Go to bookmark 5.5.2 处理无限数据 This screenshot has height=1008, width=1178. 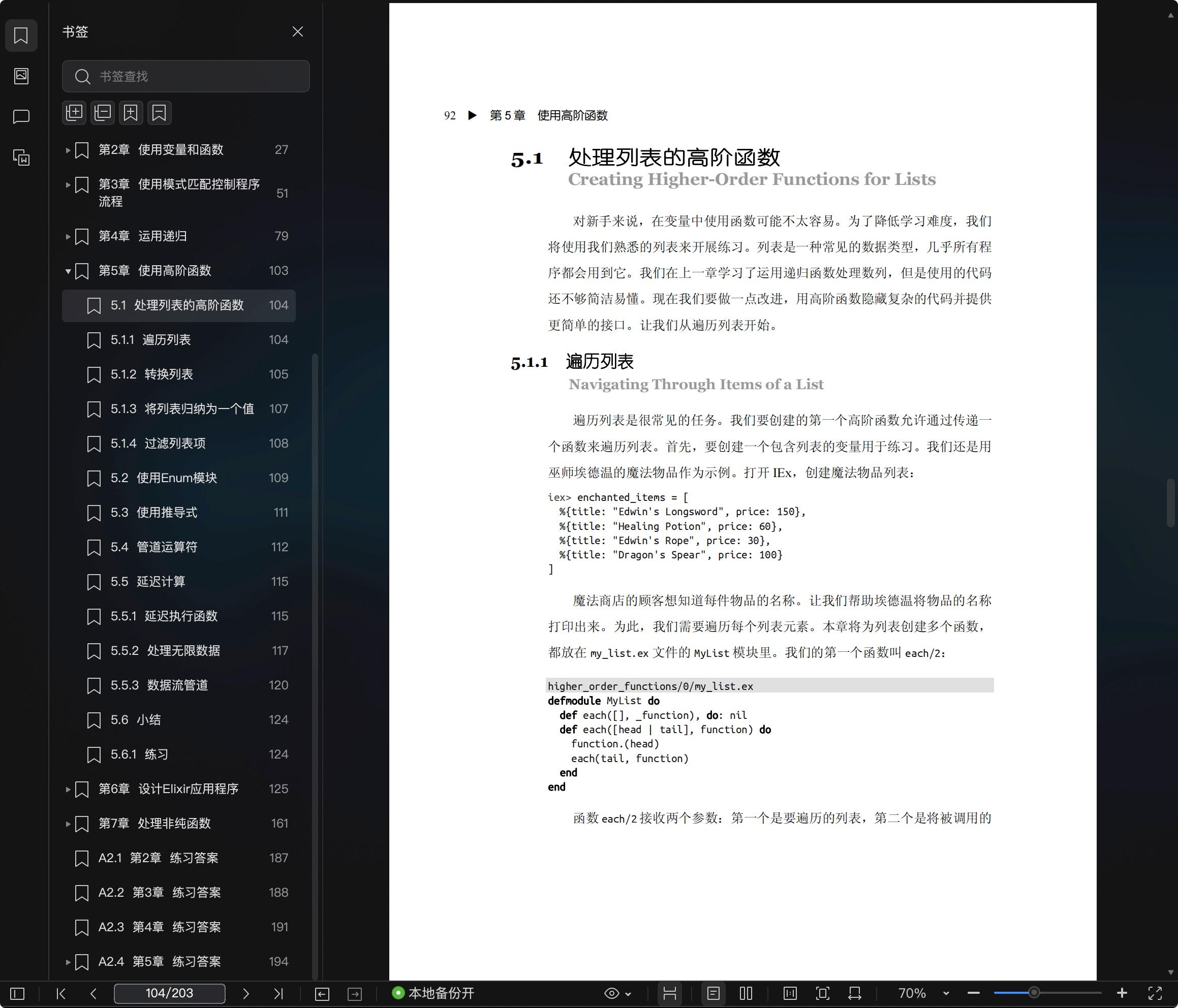[x=178, y=651]
